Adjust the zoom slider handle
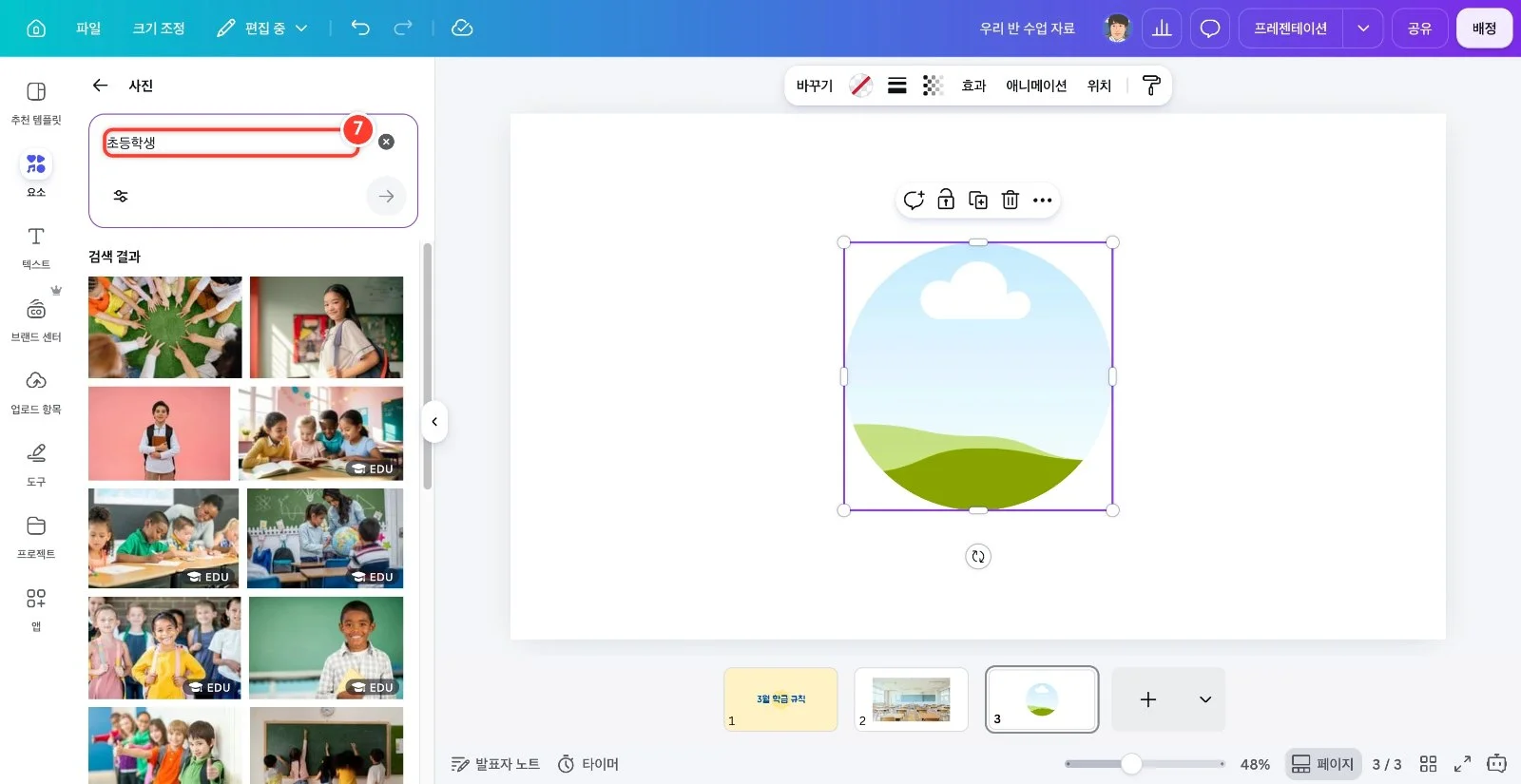The width and height of the screenshot is (1521, 784). [x=1131, y=764]
